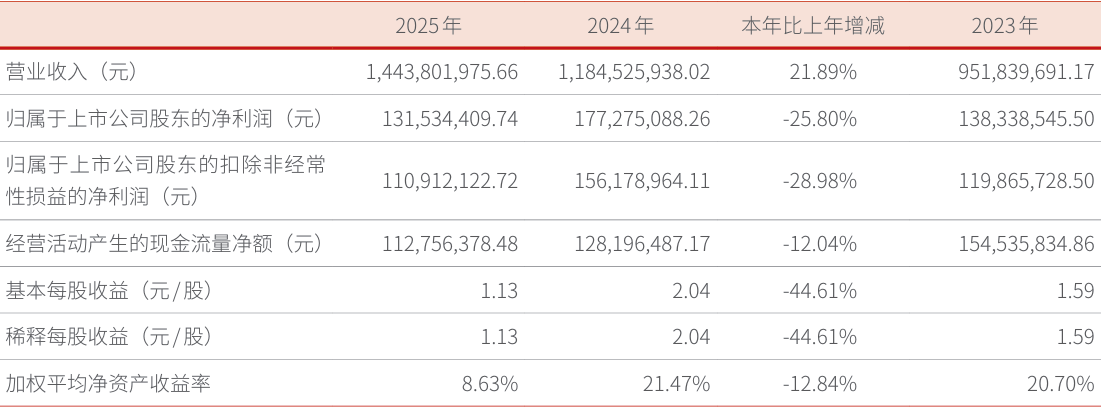Viewport: 1101px width, 410px height.
Task: Select the 加权平均净资产收益率 row label
Action: point(108,383)
